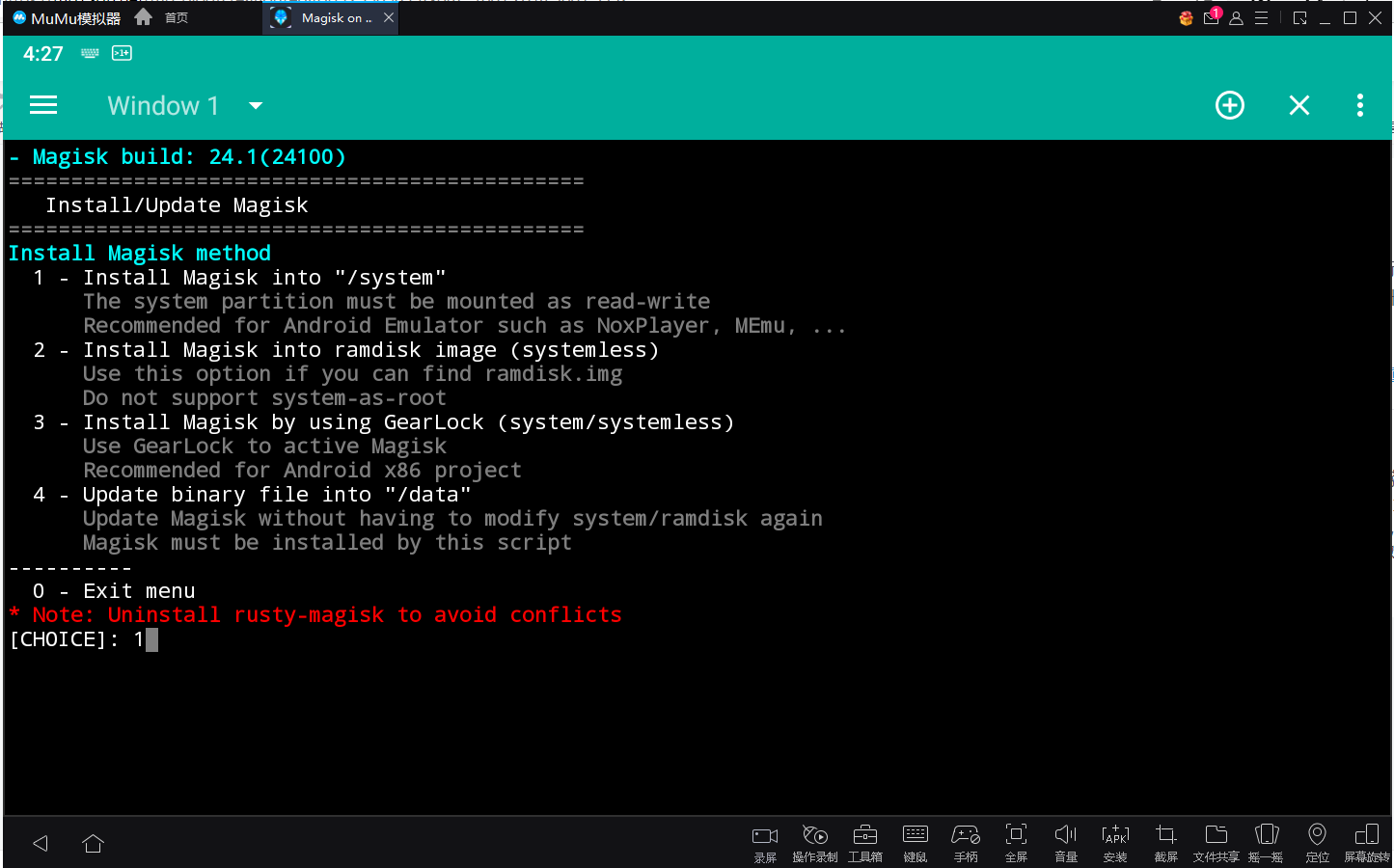Click the keyboard indicator in status bar
Screen dimensions: 1394x868
pos(90,53)
